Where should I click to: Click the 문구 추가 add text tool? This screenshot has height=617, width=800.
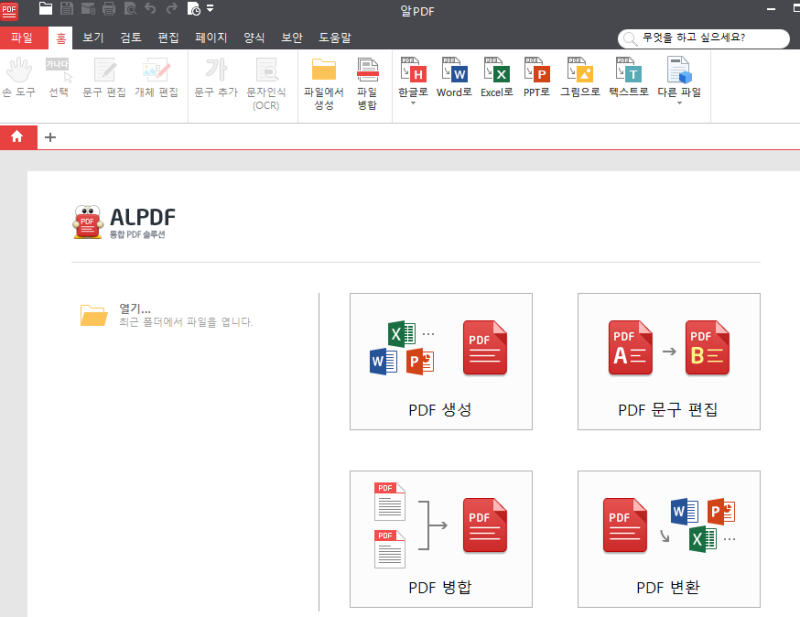(x=216, y=78)
